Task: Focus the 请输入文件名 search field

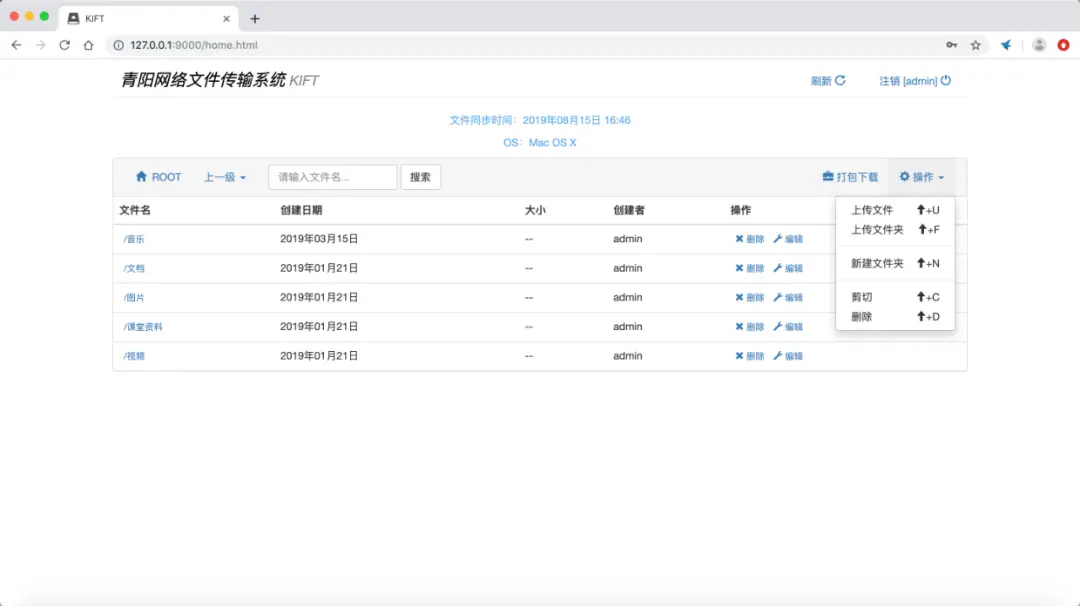Action: click(333, 177)
